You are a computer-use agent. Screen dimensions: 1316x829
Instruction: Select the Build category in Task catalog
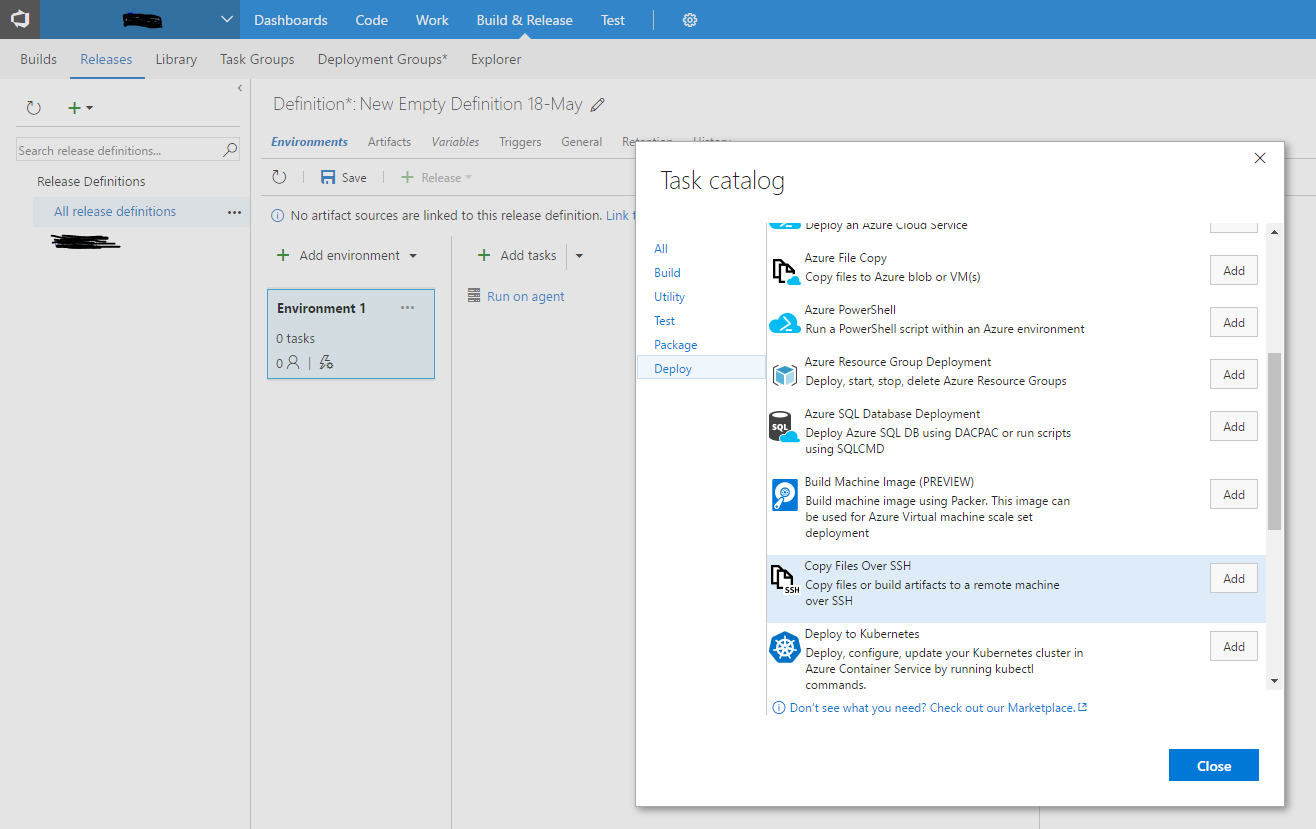coord(667,273)
